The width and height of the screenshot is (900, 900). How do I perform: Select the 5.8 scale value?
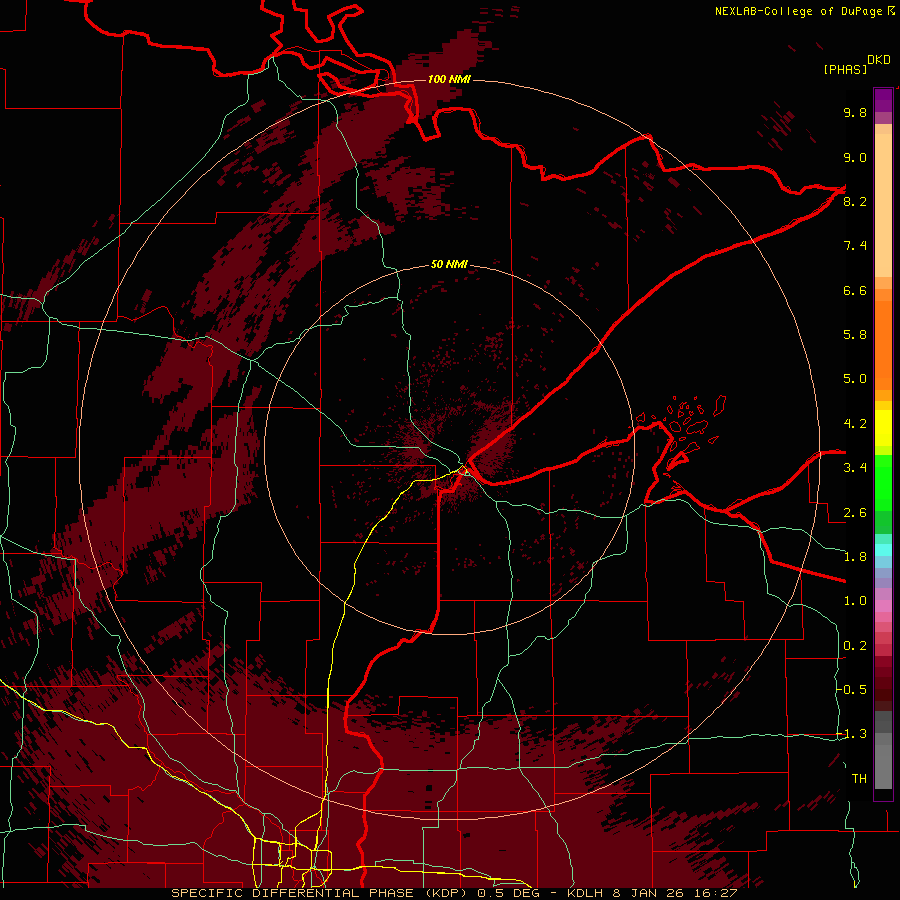tap(855, 335)
